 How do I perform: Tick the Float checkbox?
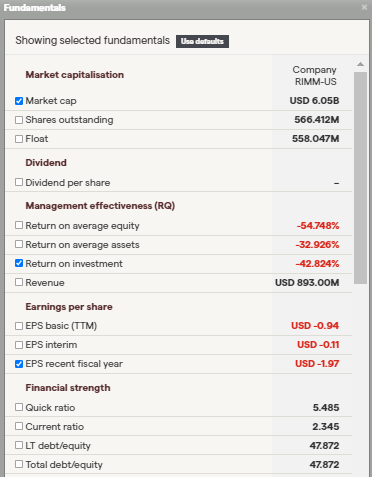pyautogui.click(x=19, y=139)
